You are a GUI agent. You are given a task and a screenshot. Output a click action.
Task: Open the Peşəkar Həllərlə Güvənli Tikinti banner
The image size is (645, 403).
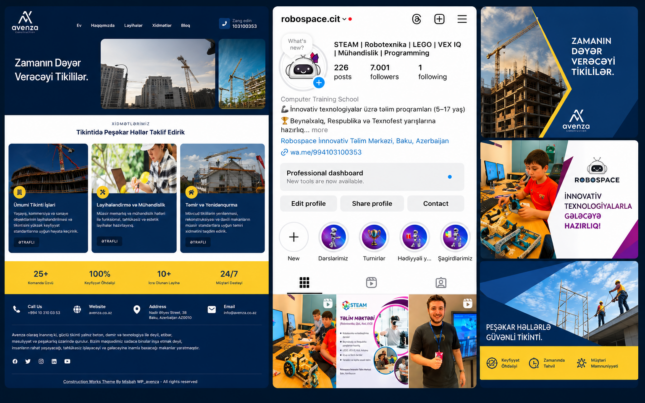[559, 320]
